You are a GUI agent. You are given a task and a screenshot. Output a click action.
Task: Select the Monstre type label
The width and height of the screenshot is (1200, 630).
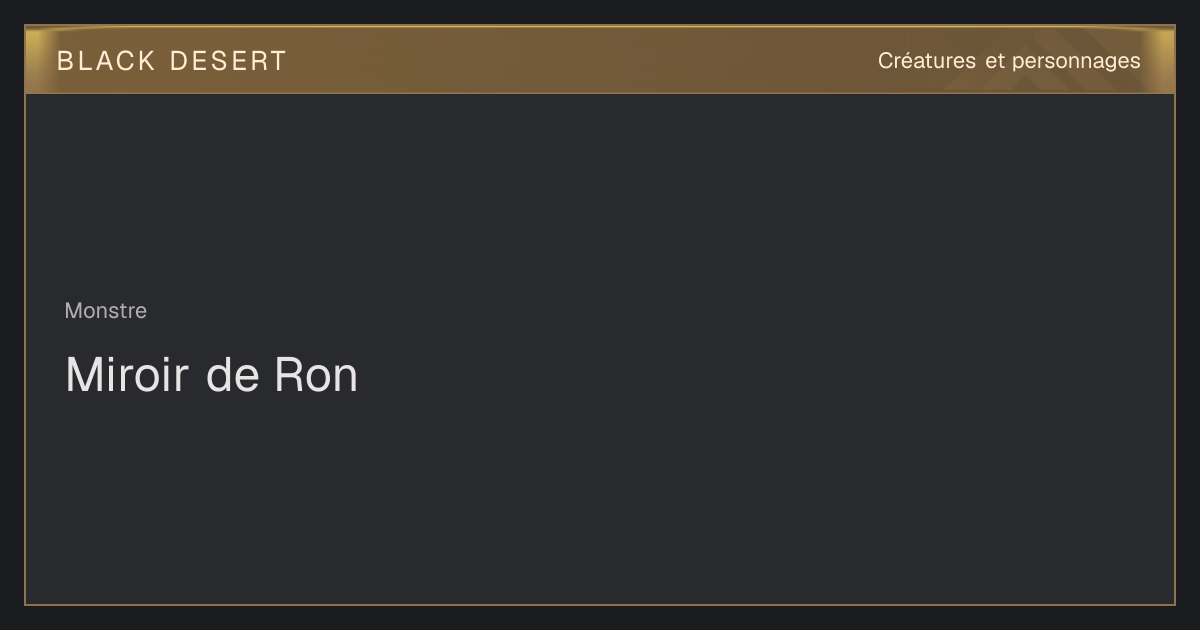(106, 311)
